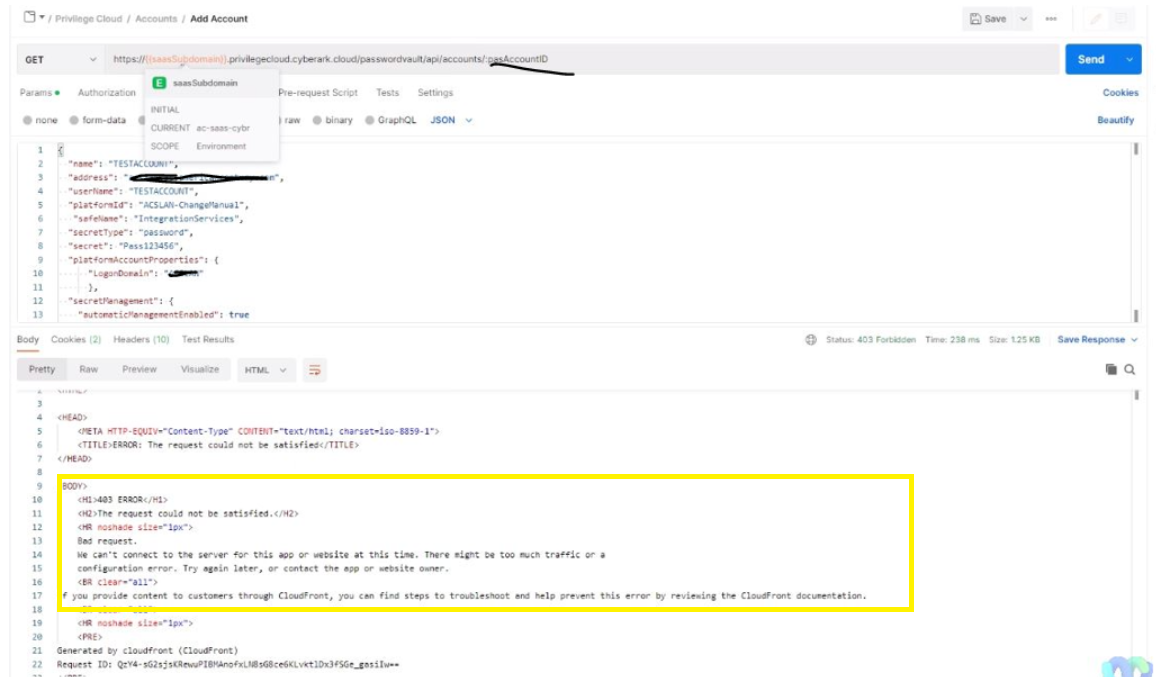
Task: Open the JSON body format dropdown
Action: 451,120
